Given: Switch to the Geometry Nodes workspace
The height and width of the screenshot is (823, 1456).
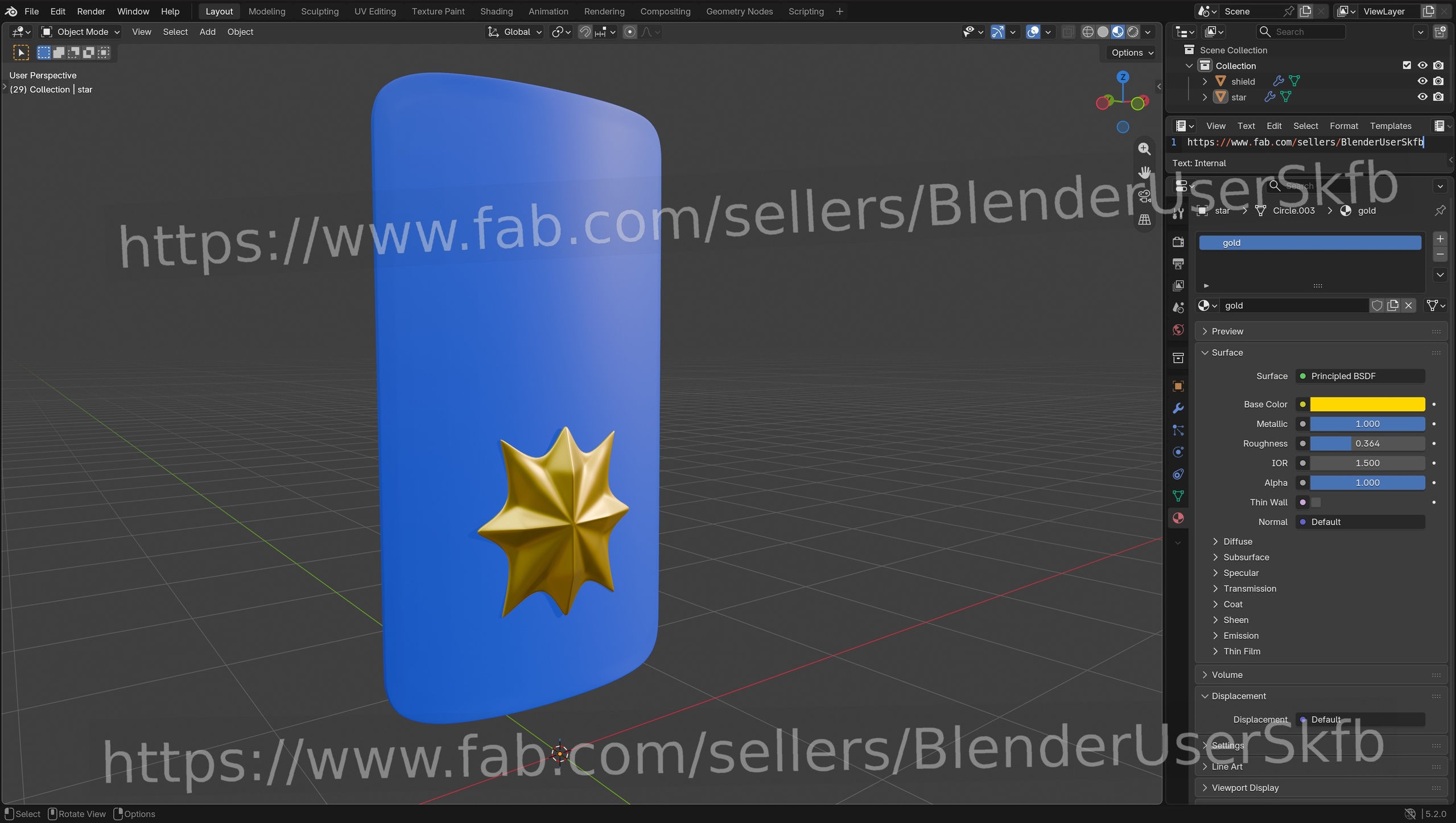Looking at the screenshot, I should [x=739, y=11].
